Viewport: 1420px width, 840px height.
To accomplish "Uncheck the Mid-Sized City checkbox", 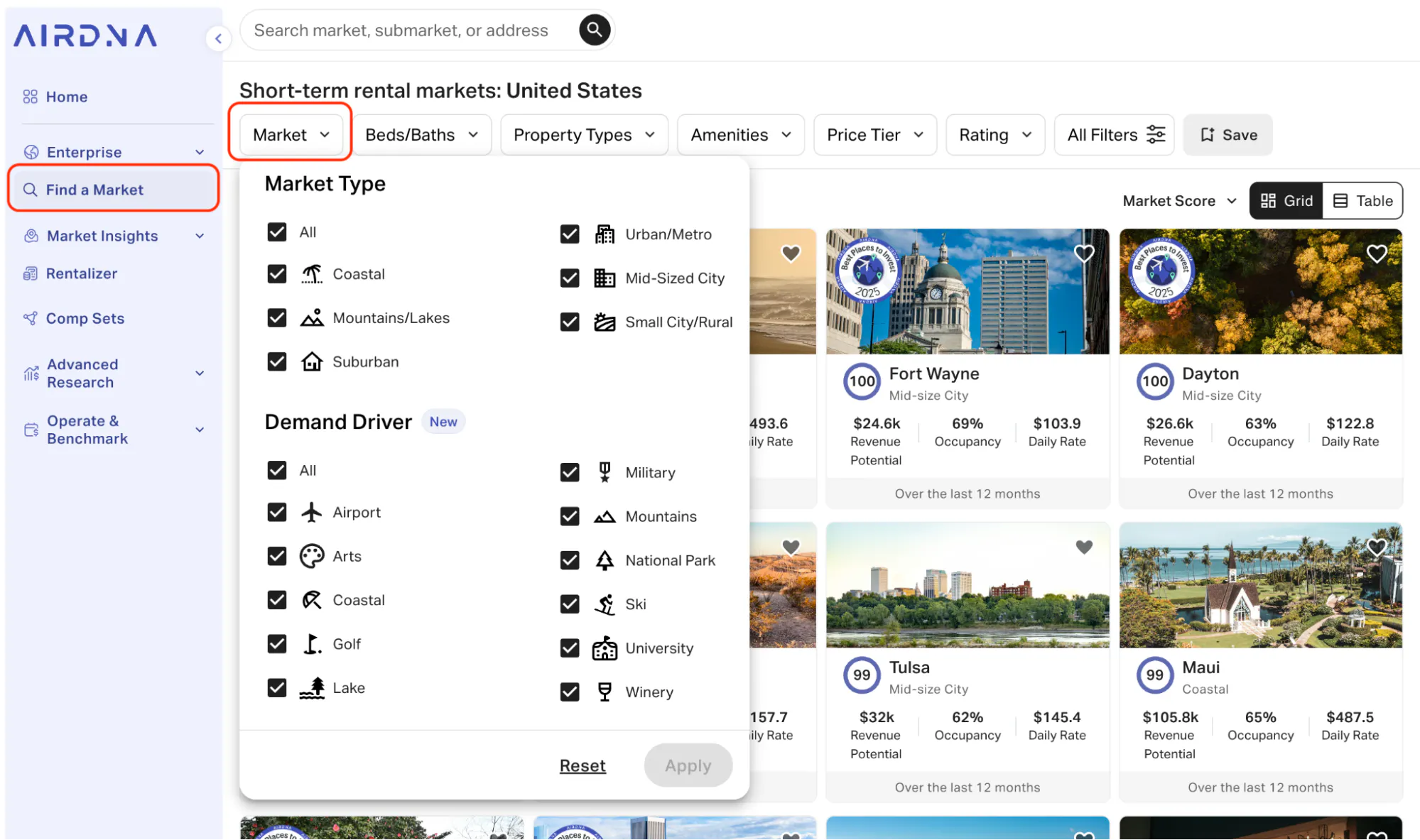I will point(569,278).
